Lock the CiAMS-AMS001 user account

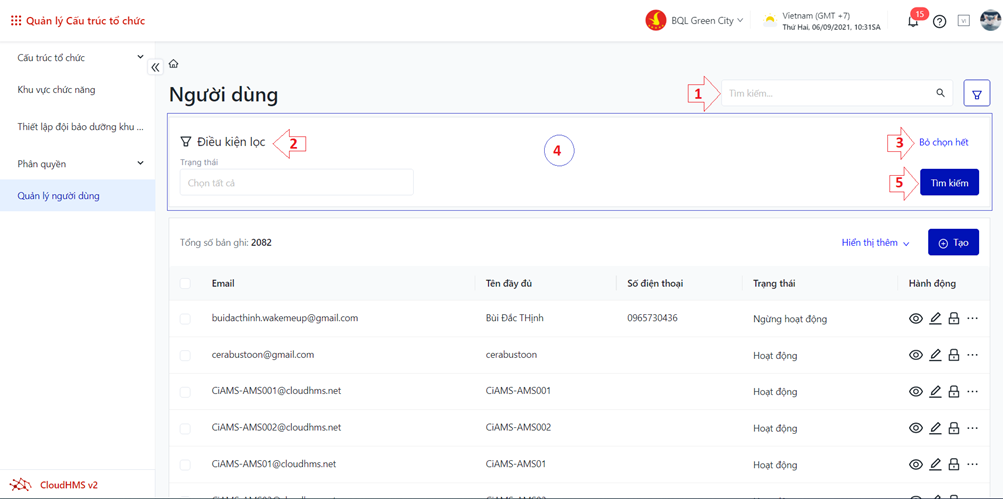954,391
